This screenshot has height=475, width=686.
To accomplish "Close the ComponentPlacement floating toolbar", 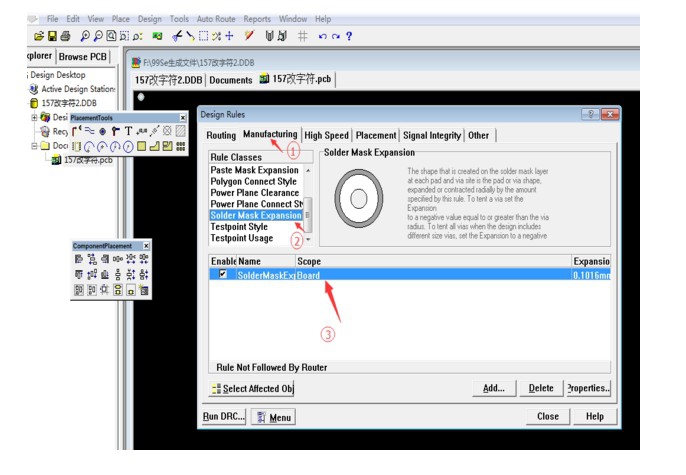I will point(146,245).
